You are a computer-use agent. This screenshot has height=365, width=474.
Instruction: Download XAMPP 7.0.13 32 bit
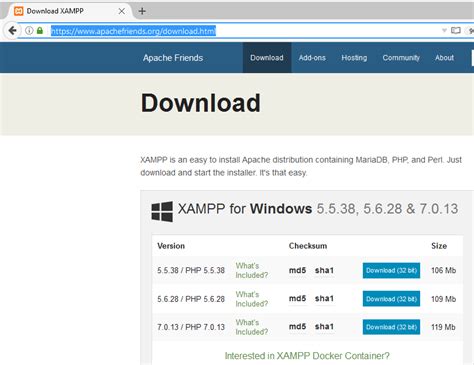391,327
